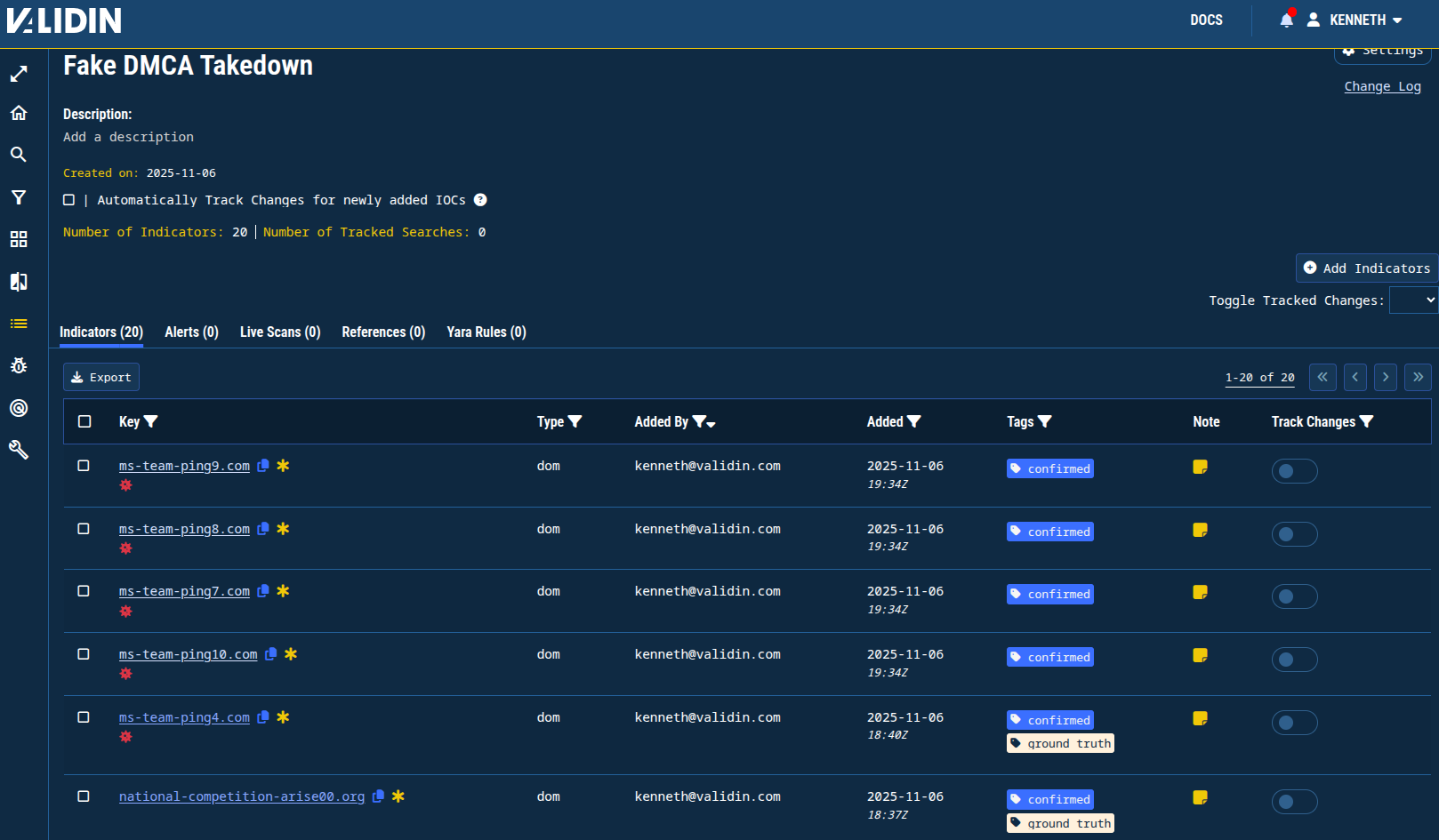Click the Add Indicators button

click(x=1366, y=268)
